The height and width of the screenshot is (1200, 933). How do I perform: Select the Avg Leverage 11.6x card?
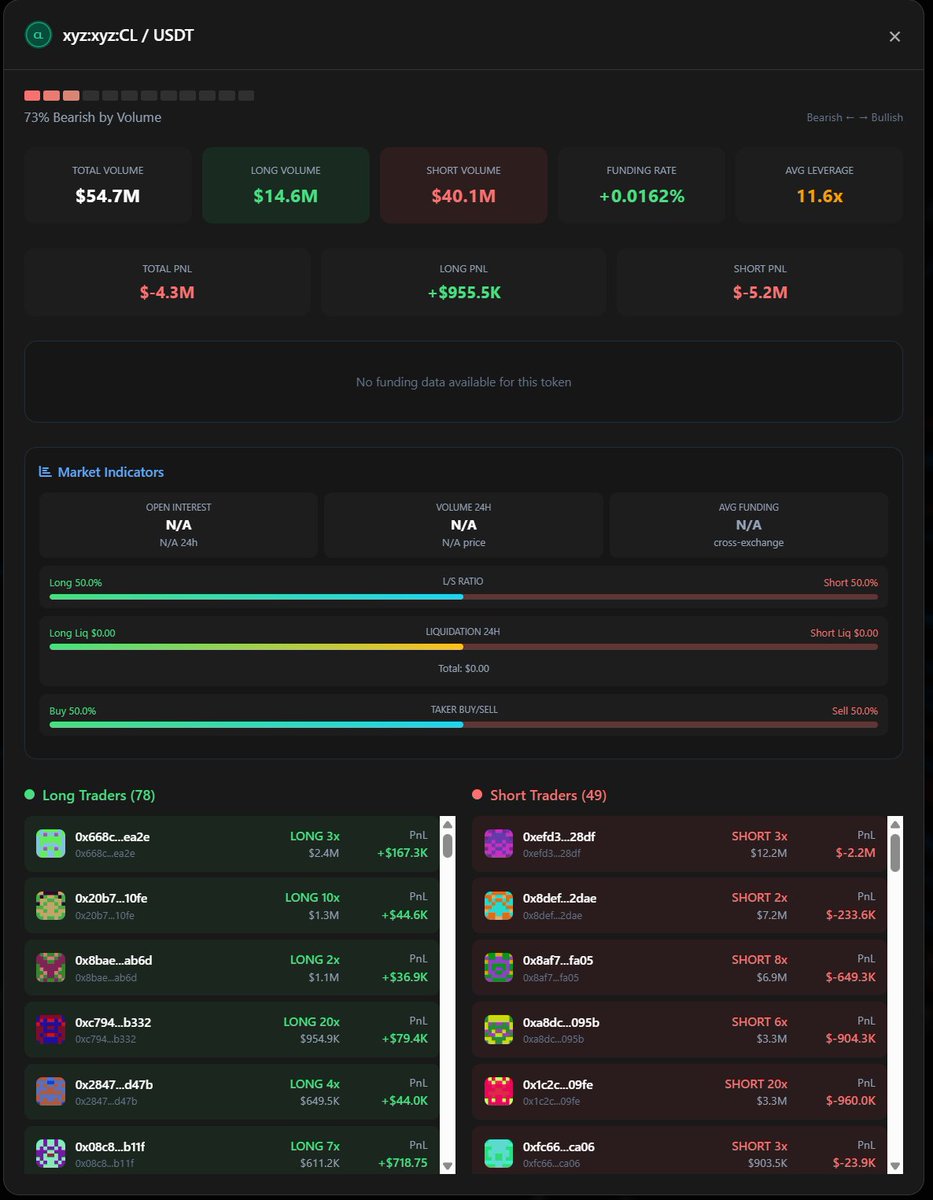(x=819, y=185)
